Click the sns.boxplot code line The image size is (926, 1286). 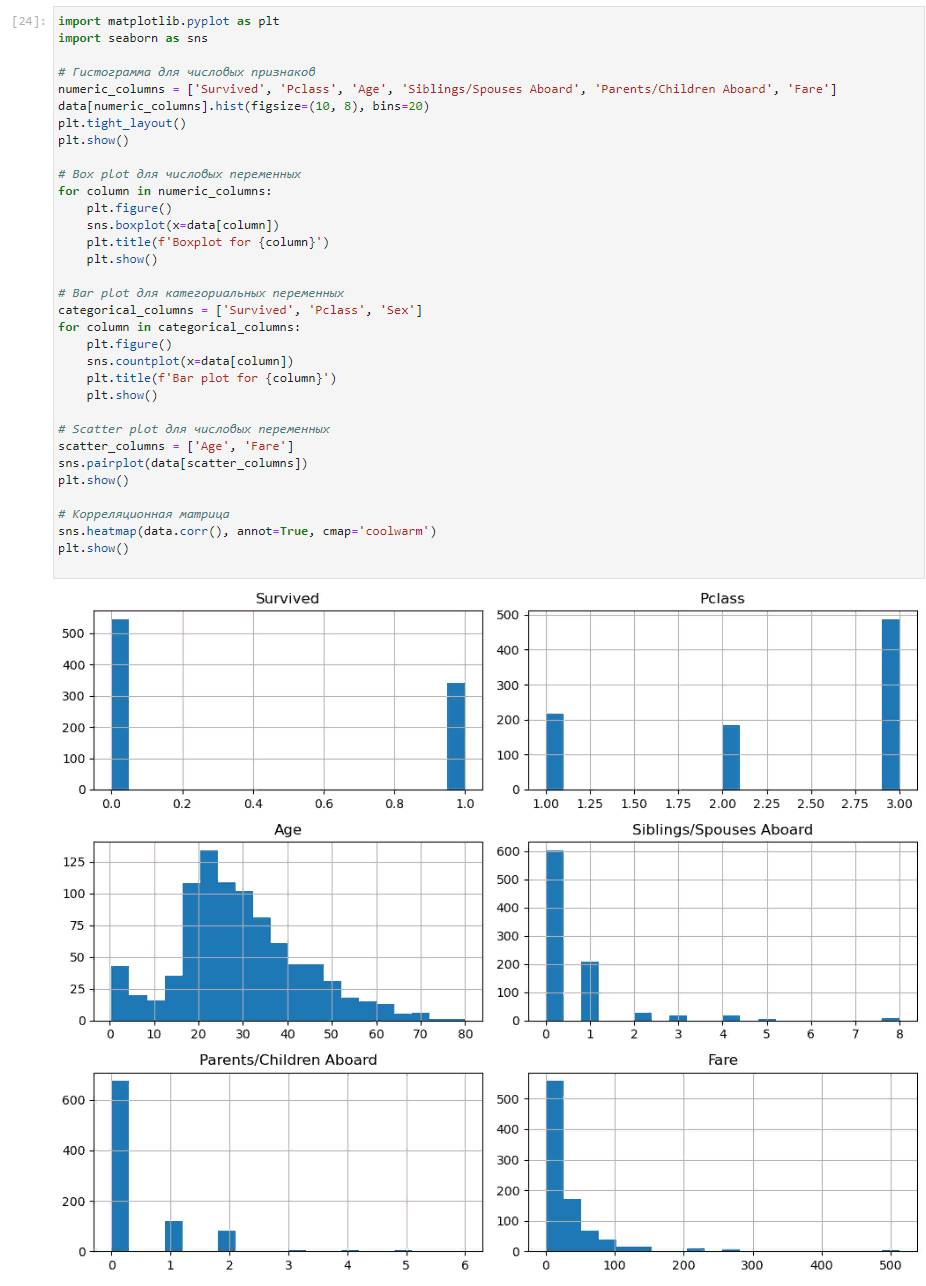(182, 225)
